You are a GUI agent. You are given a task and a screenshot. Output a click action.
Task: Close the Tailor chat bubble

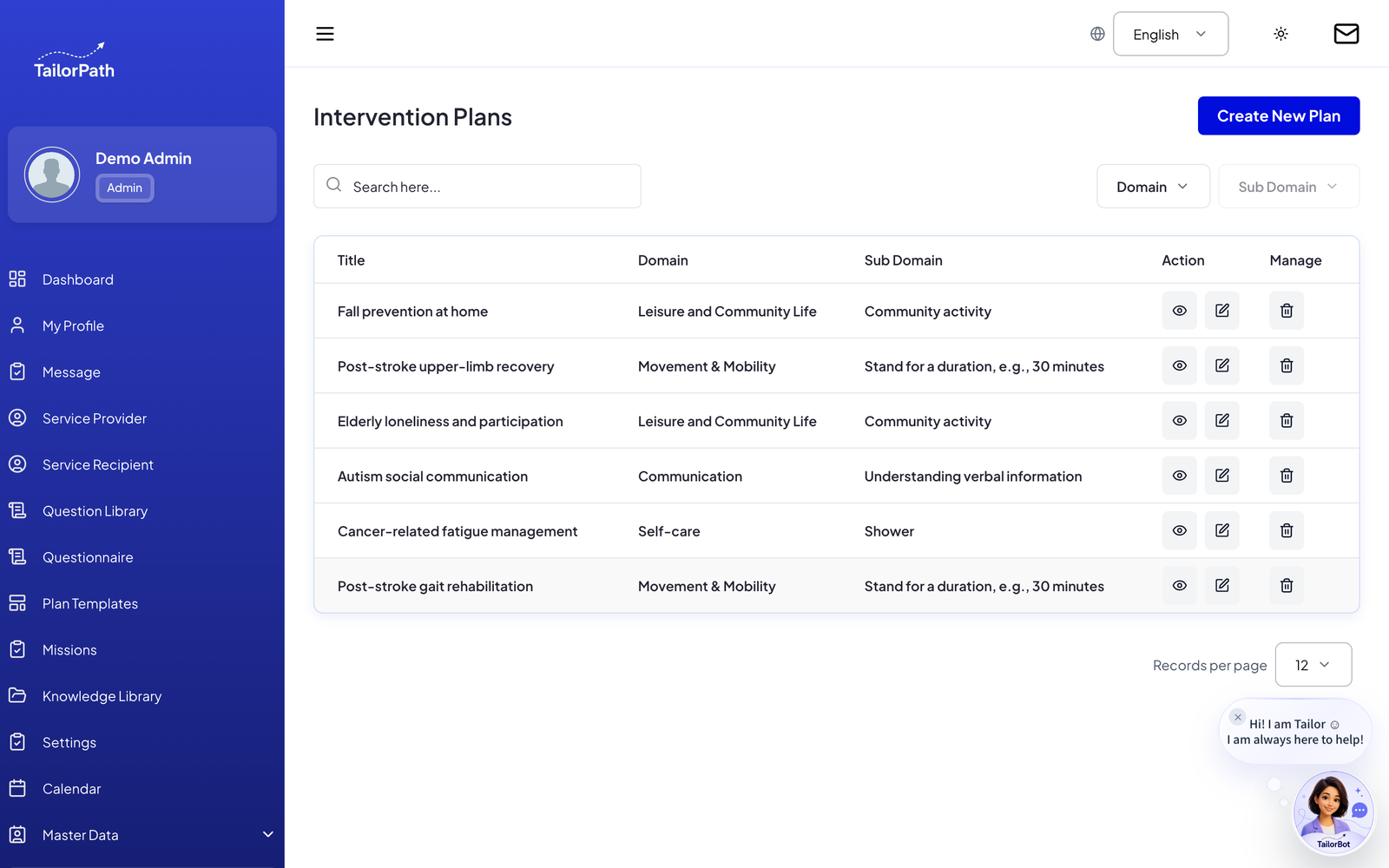(1238, 717)
